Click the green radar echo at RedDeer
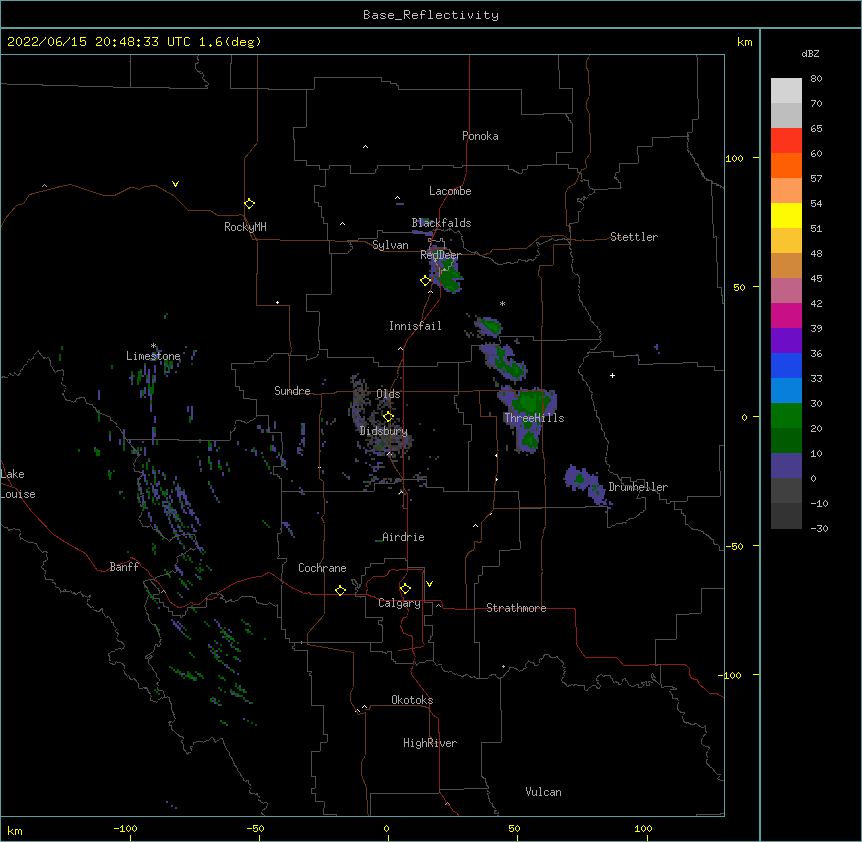Viewport: 862px width, 842px height. [x=450, y=278]
